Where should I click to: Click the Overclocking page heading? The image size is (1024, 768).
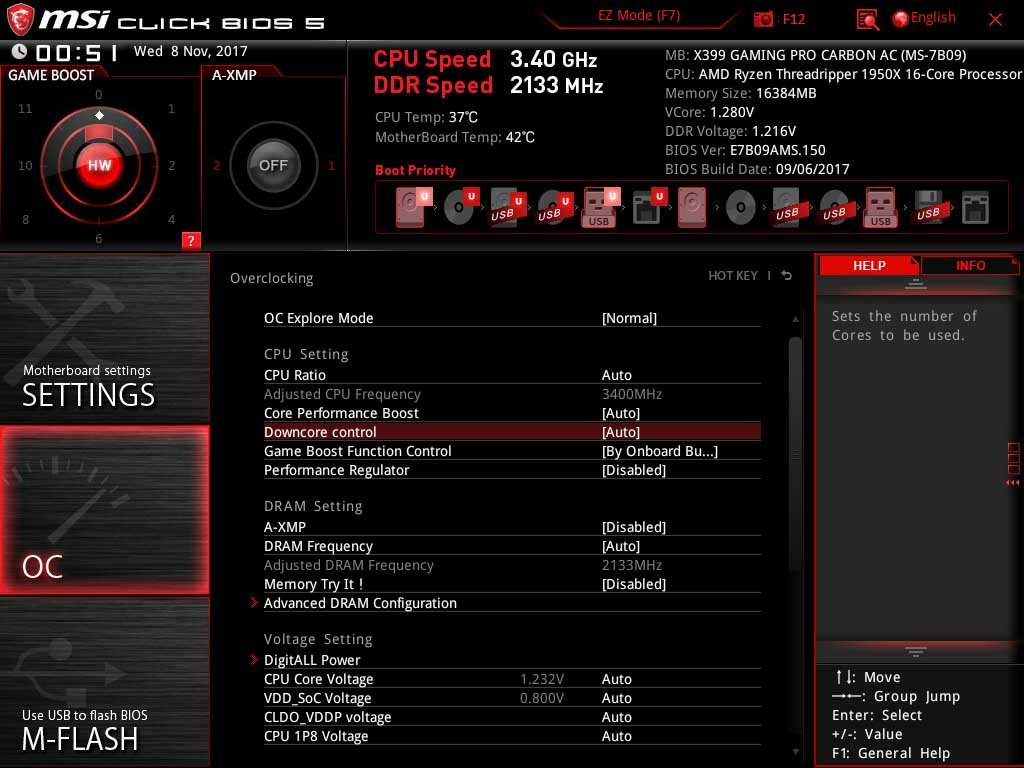coord(271,278)
